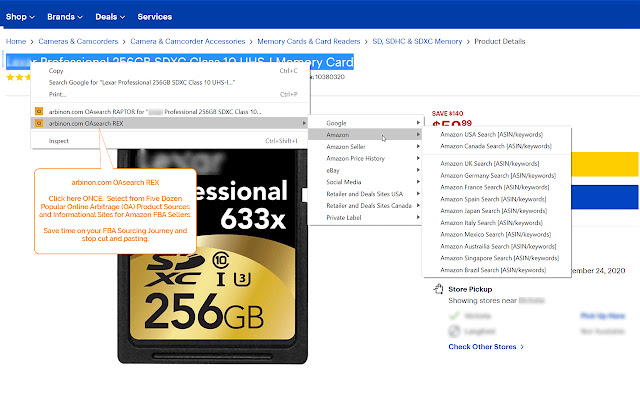The image size is (640, 400).
Task: Choose Print from the context menu
Action: click(170, 94)
